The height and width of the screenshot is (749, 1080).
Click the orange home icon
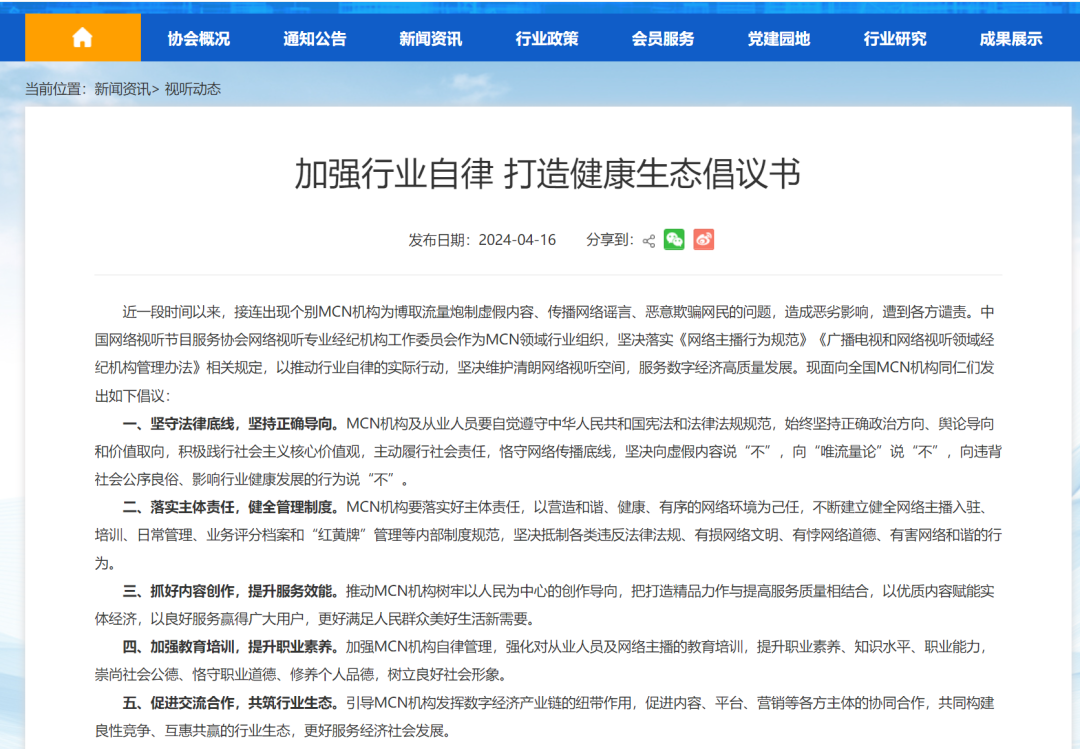83,35
